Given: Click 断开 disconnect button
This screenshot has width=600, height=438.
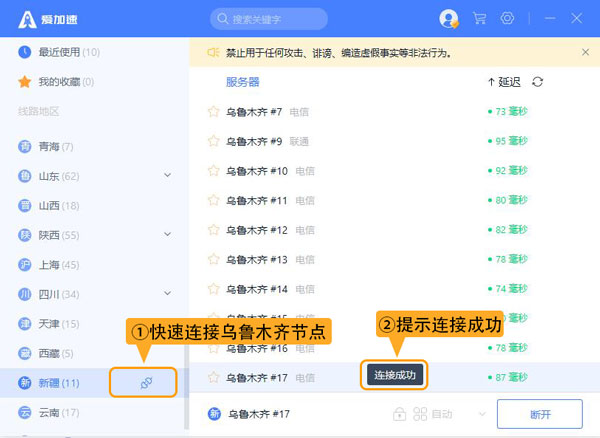Looking at the screenshot, I should coord(540,414).
